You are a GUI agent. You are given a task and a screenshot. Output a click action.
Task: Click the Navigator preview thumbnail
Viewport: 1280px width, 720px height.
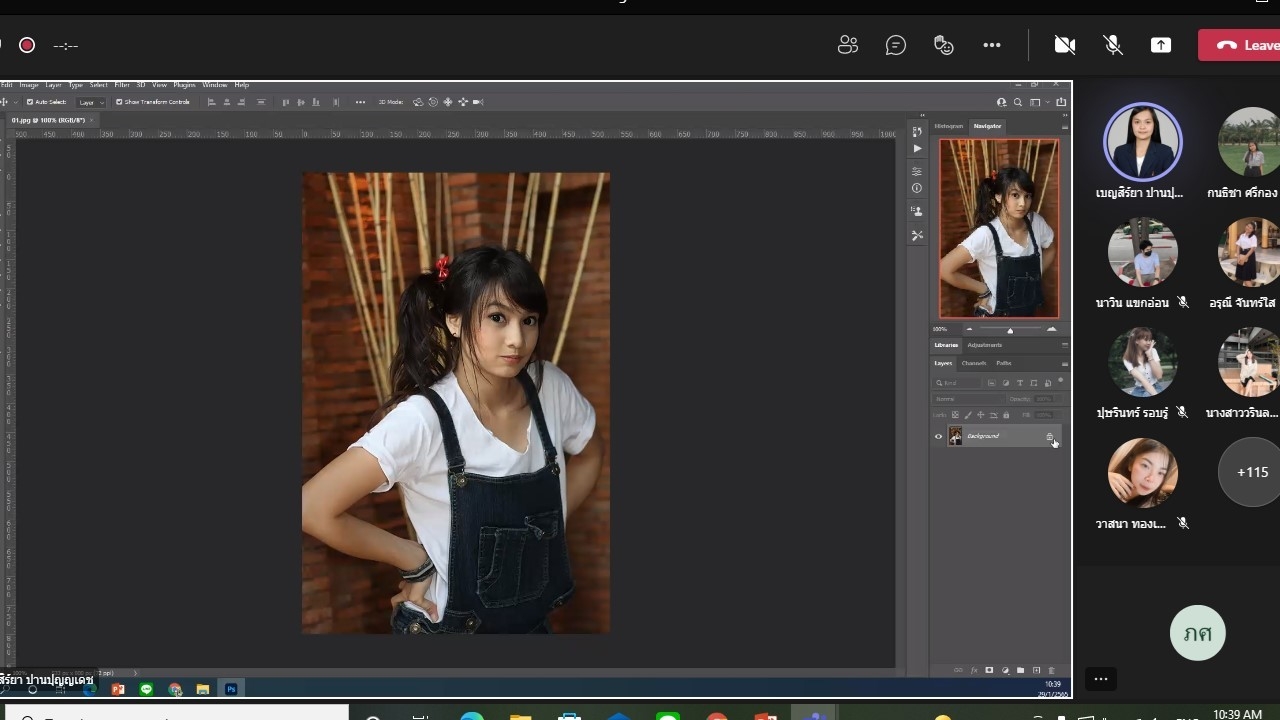999,228
